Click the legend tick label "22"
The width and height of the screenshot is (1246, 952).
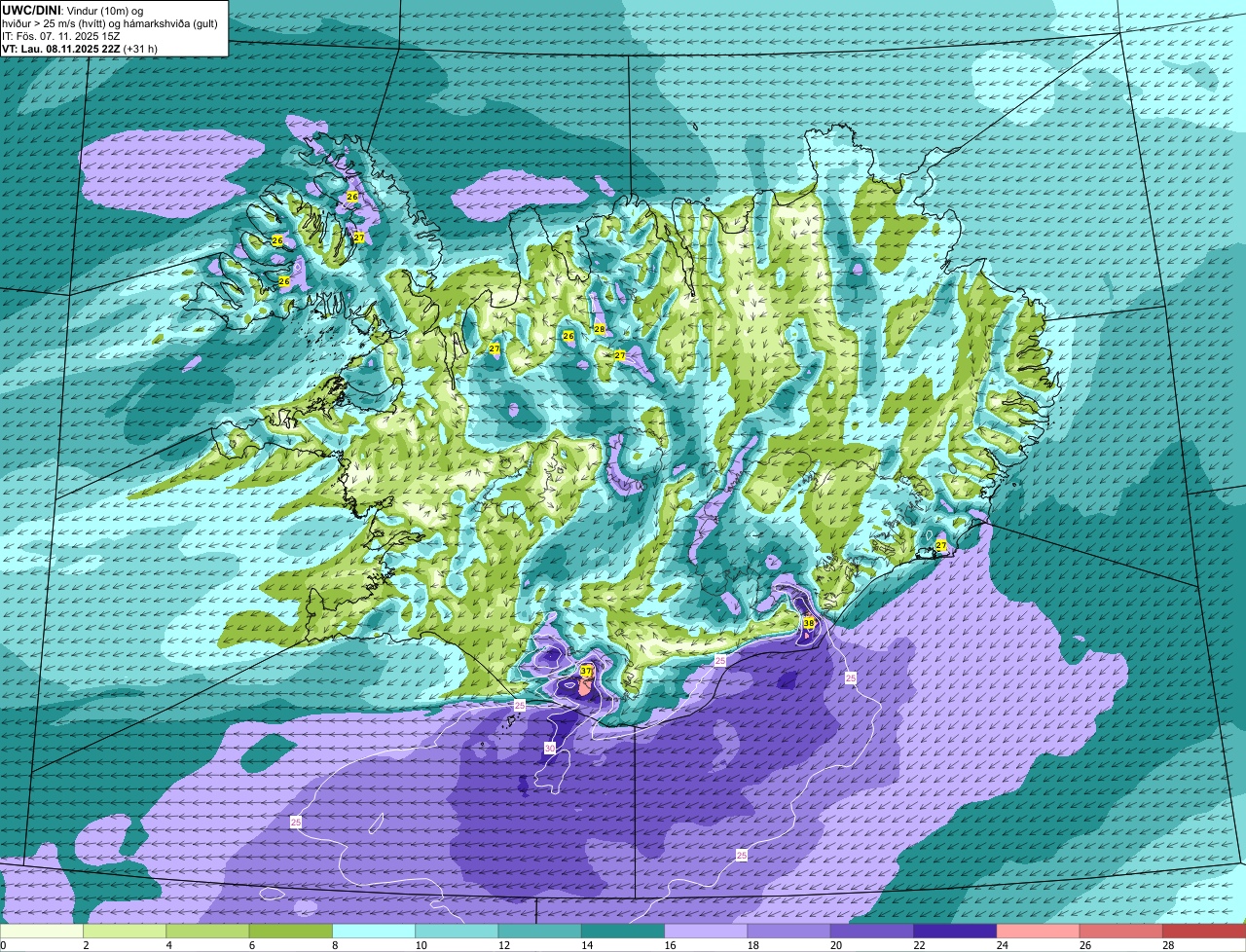[919, 945]
